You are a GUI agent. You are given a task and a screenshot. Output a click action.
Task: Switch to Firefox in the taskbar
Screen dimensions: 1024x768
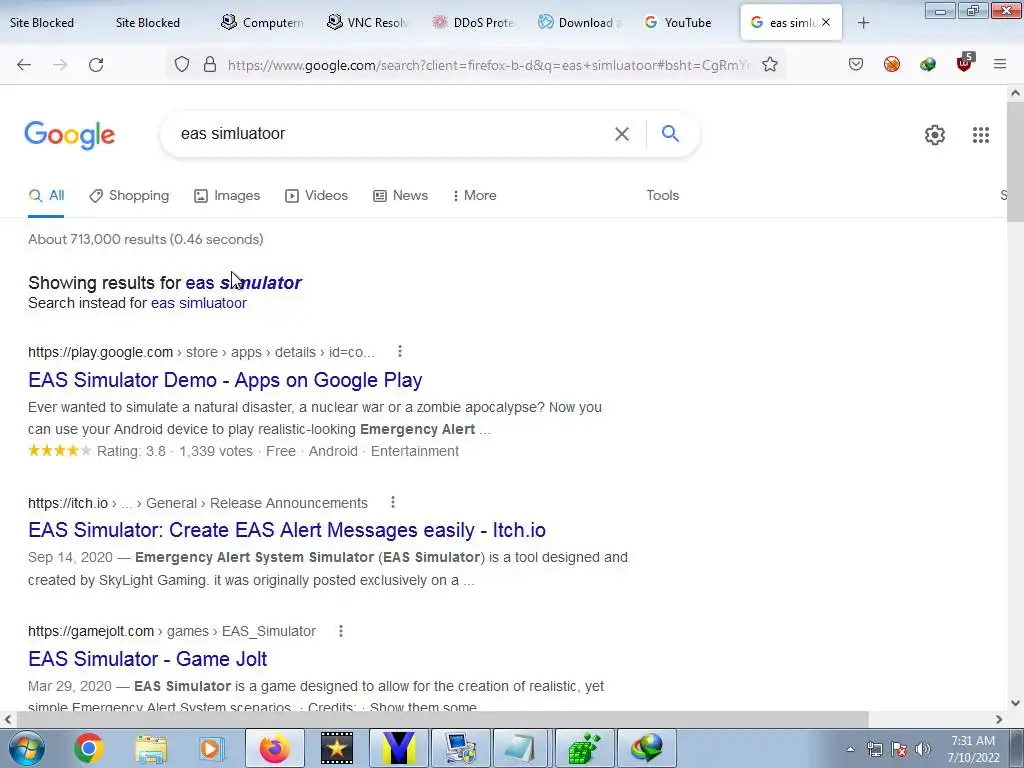(275, 748)
